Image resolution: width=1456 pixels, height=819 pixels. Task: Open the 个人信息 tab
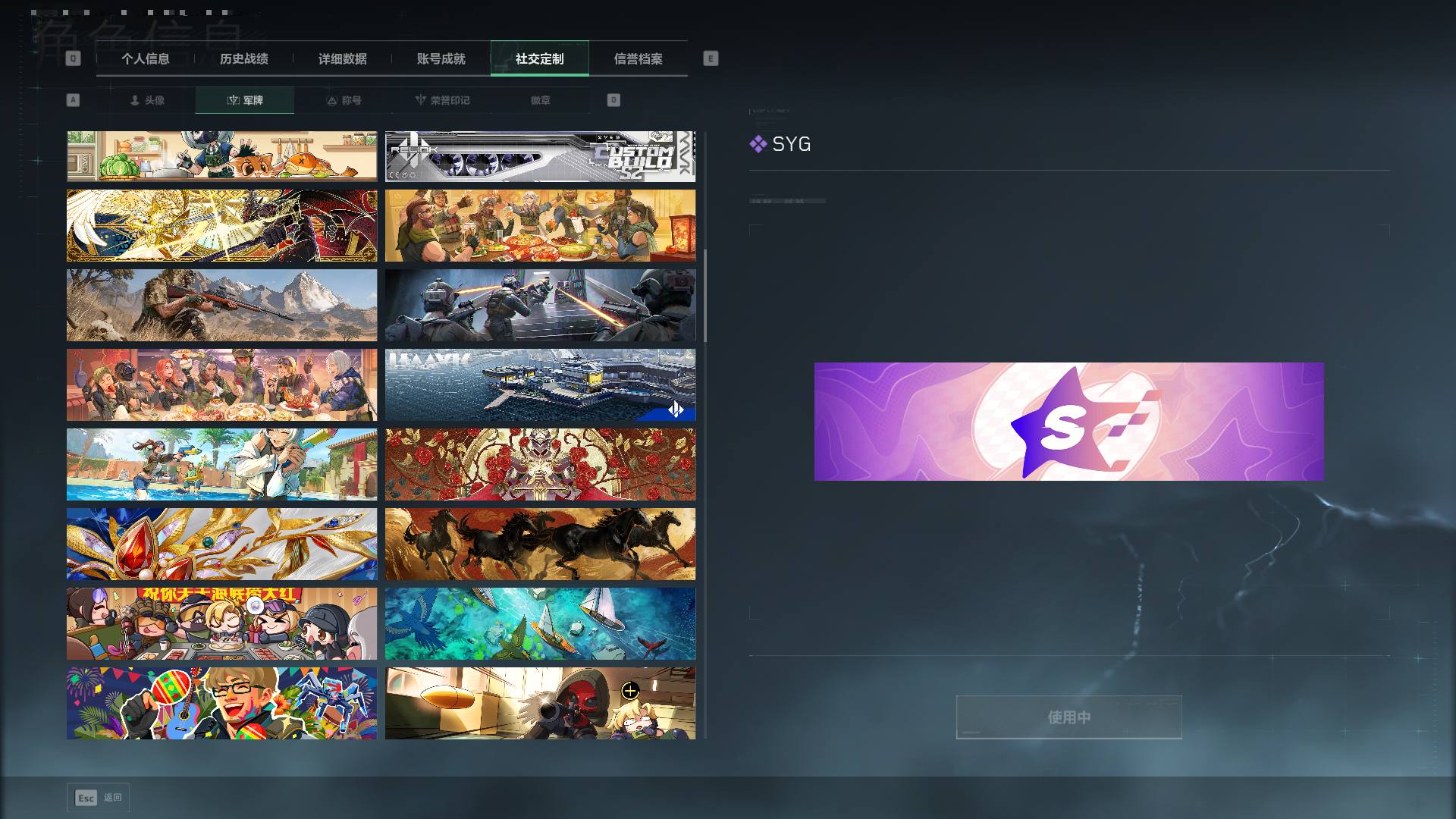click(145, 58)
